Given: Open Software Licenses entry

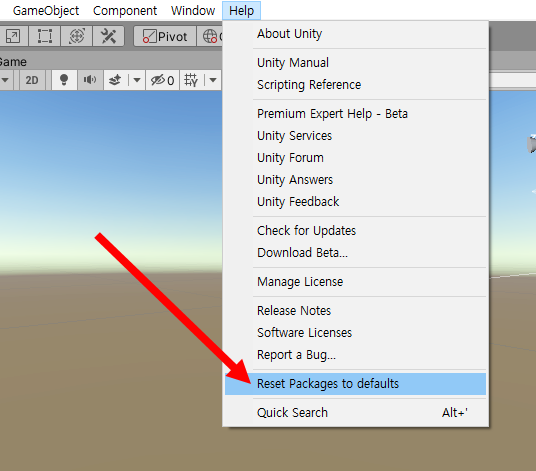Looking at the screenshot, I should tap(355, 333).
